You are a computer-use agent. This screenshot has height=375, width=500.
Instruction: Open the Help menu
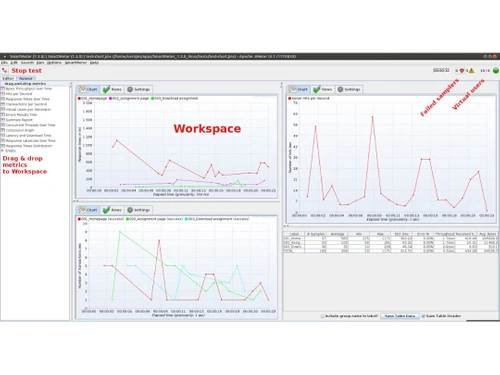[94, 63]
